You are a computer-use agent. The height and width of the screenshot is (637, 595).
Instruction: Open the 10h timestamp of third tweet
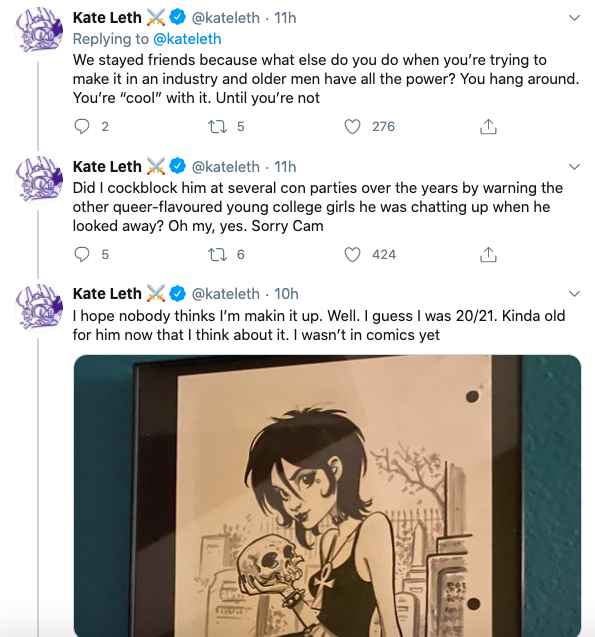tap(286, 294)
